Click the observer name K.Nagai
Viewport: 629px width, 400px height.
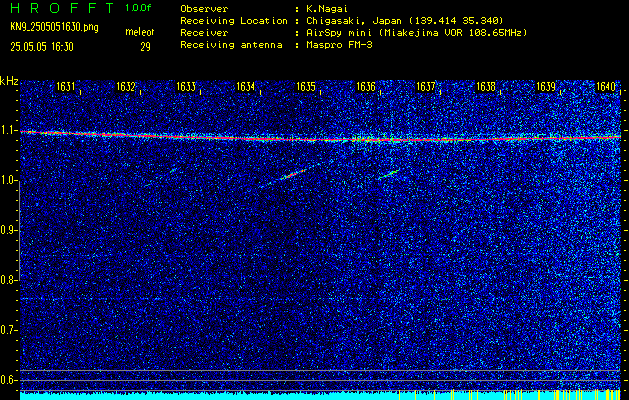(x=327, y=9)
